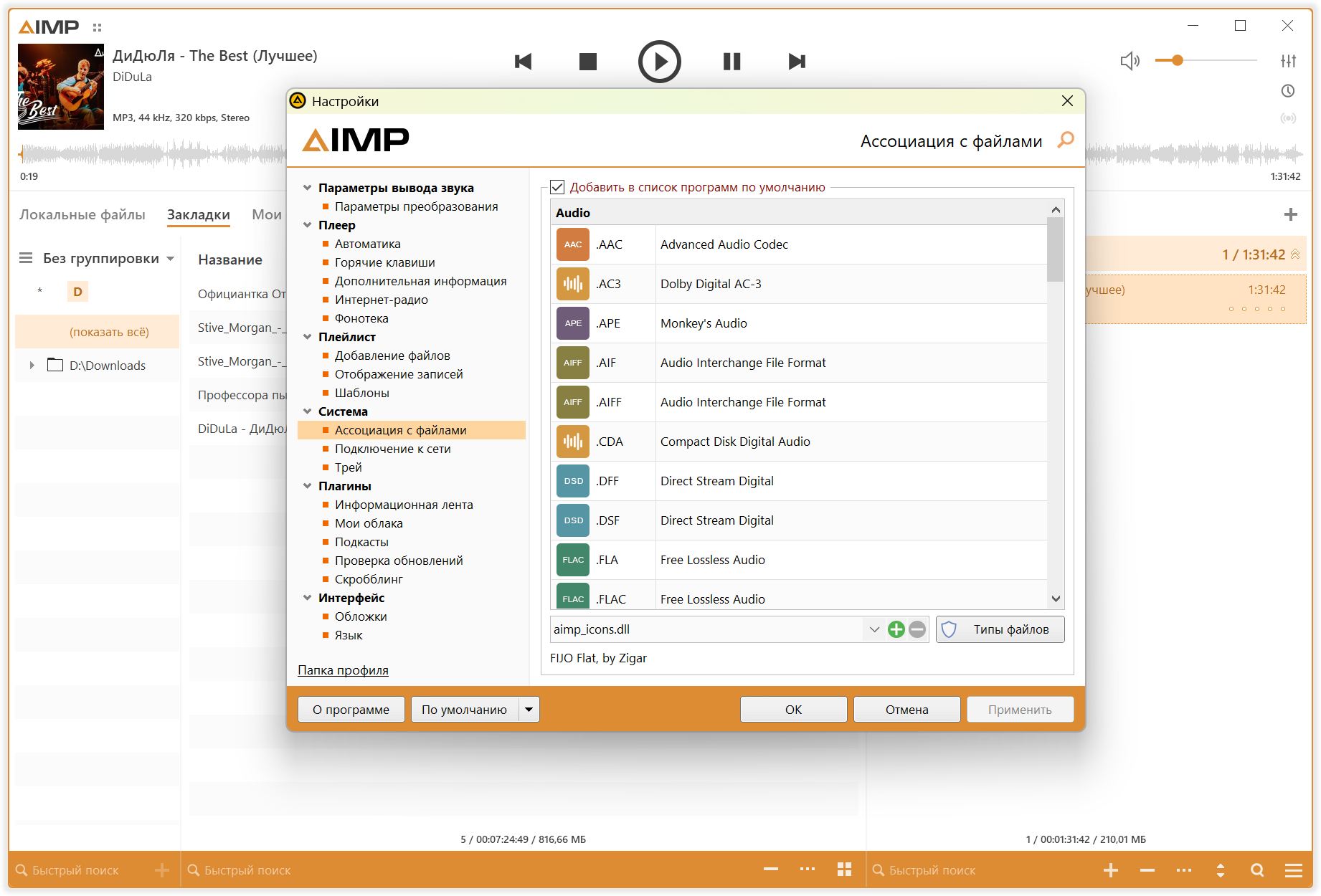The height and width of the screenshot is (896, 1321).
Task: Open 'Интернет-радио' settings page
Action: [x=382, y=300]
